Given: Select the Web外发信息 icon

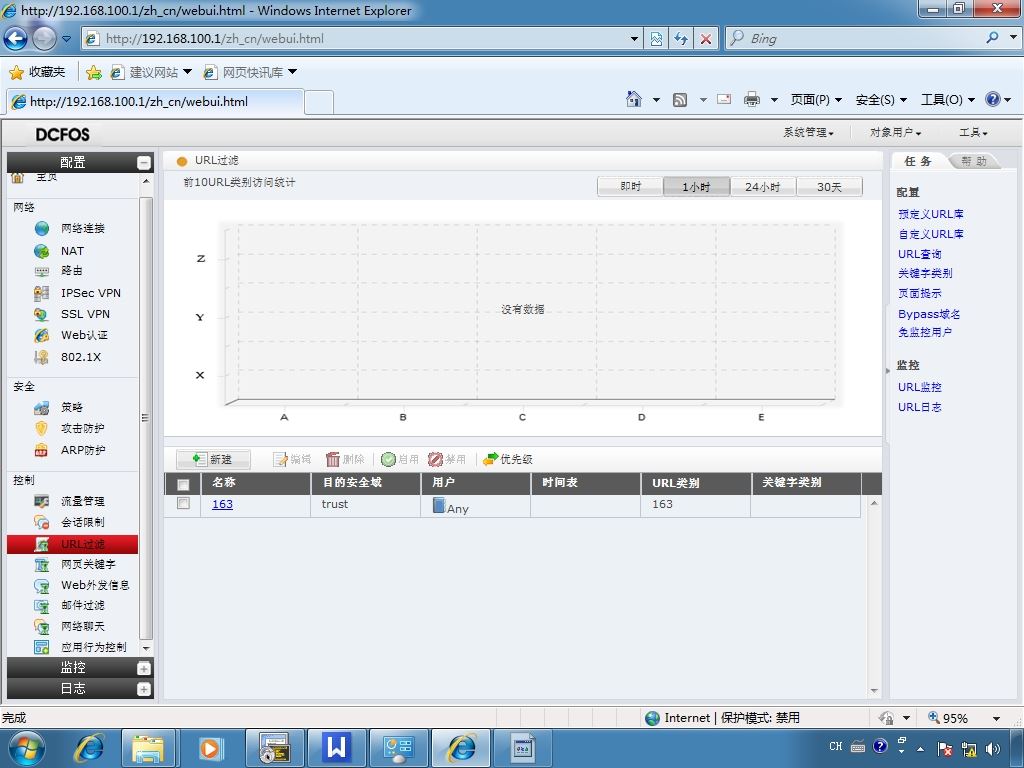Looking at the screenshot, I should pos(42,585).
